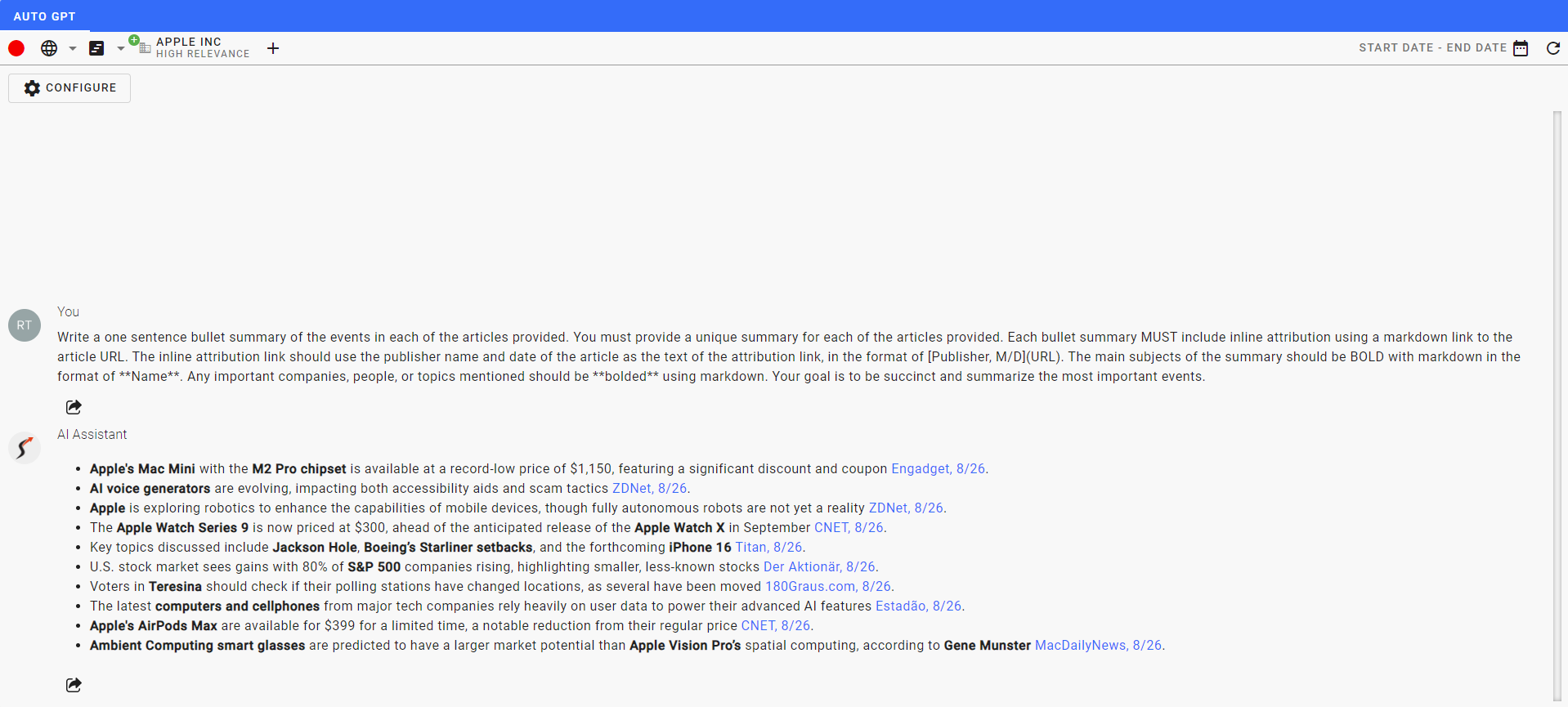Click bold text 'Teresina'
The width and height of the screenshot is (1568, 707).
(175, 586)
